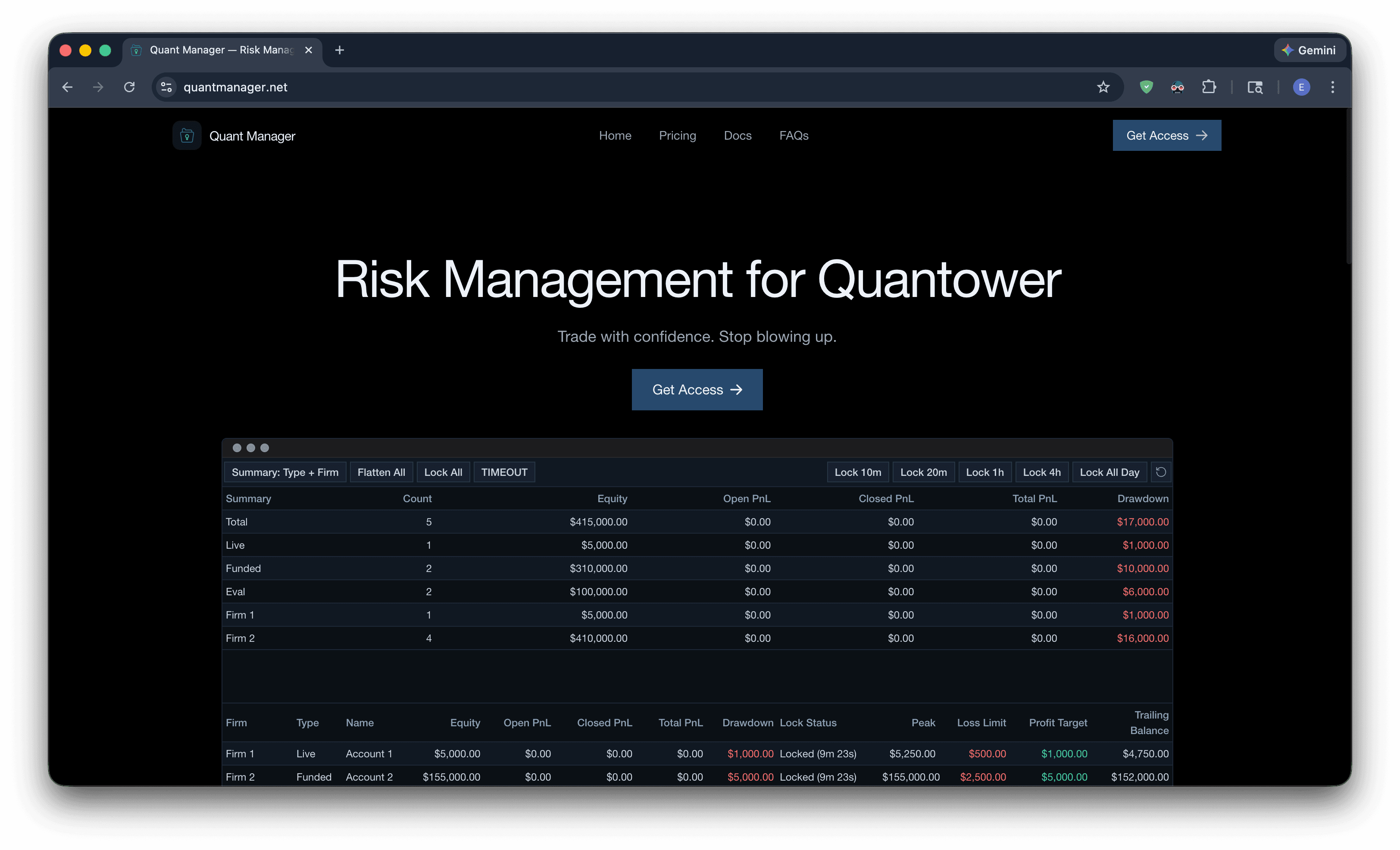Select the Pricing navigation item
This screenshot has width=1400, height=850.
pyautogui.click(x=677, y=135)
